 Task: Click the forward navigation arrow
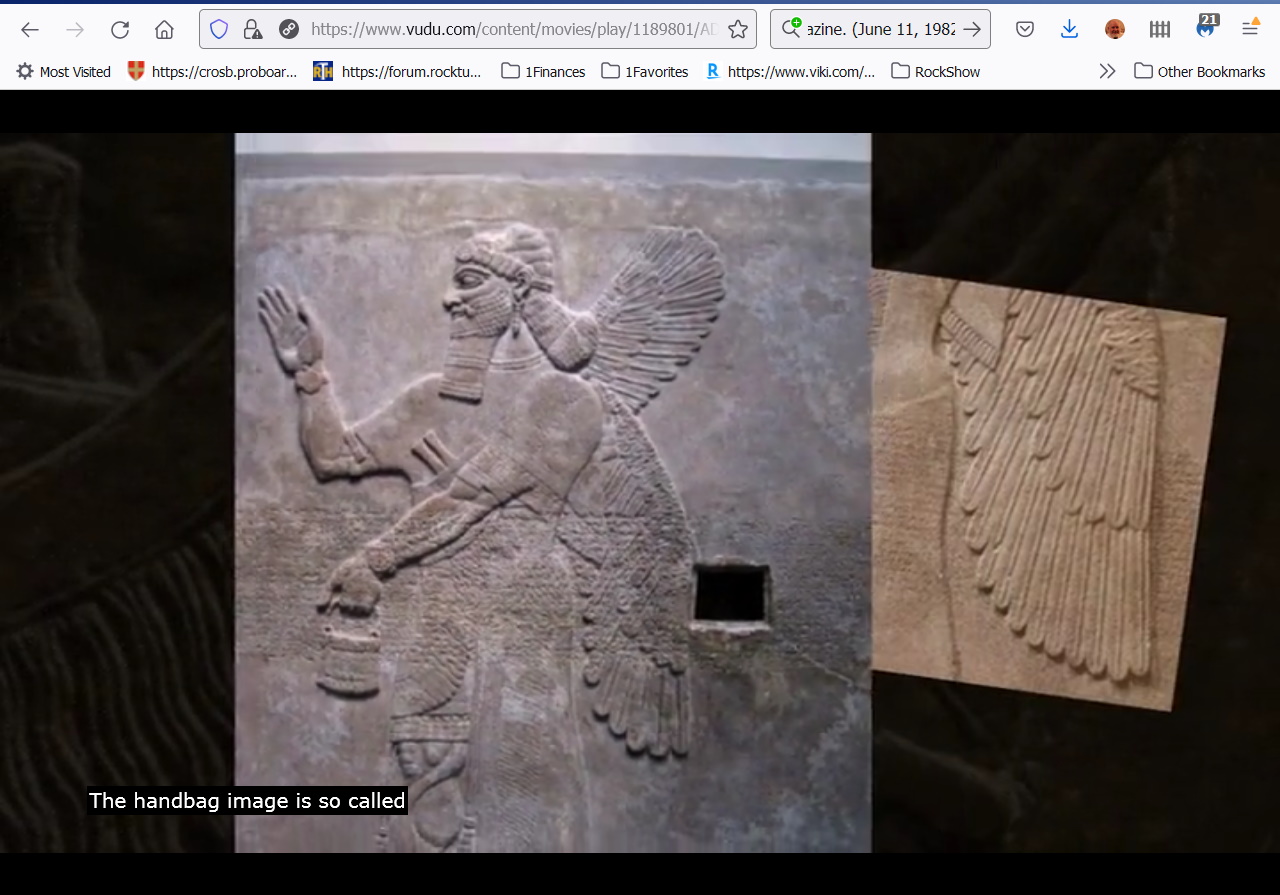pyautogui.click(x=75, y=30)
